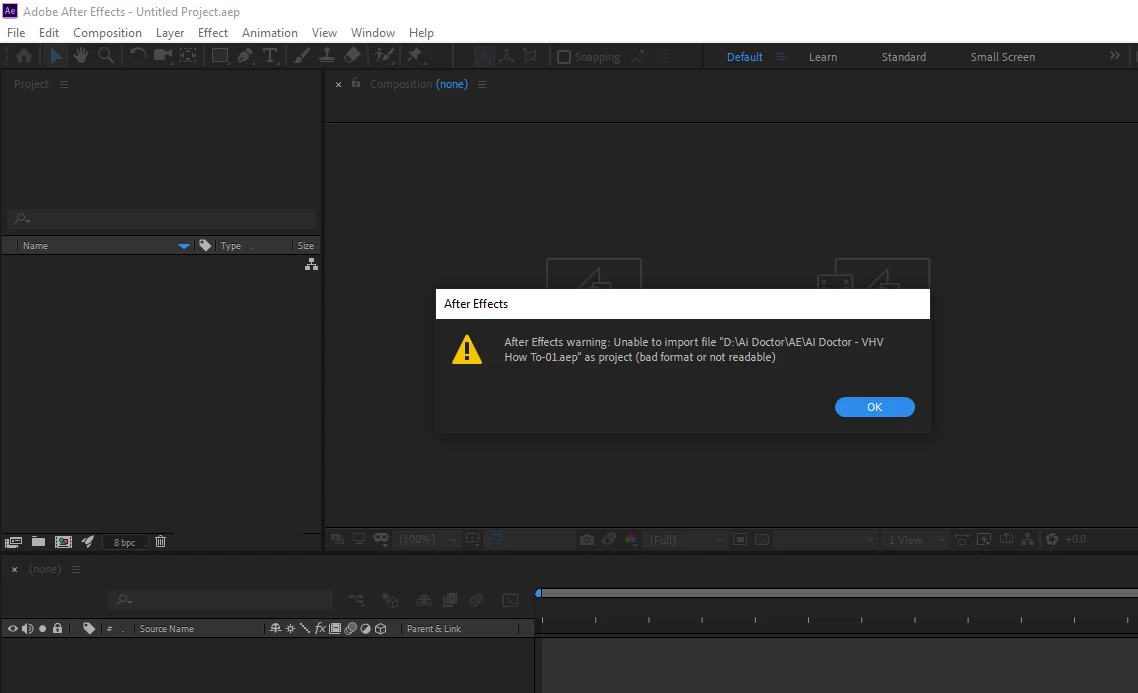Image resolution: width=1138 pixels, height=693 pixels.
Task: Click the Lock column icon
Action: pyautogui.click(x=57, y=628)
